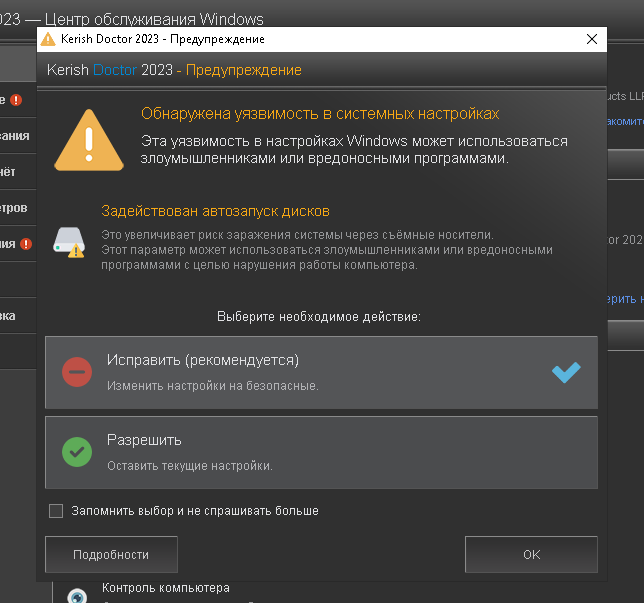Confirm with the OK button

pos(531,554)
